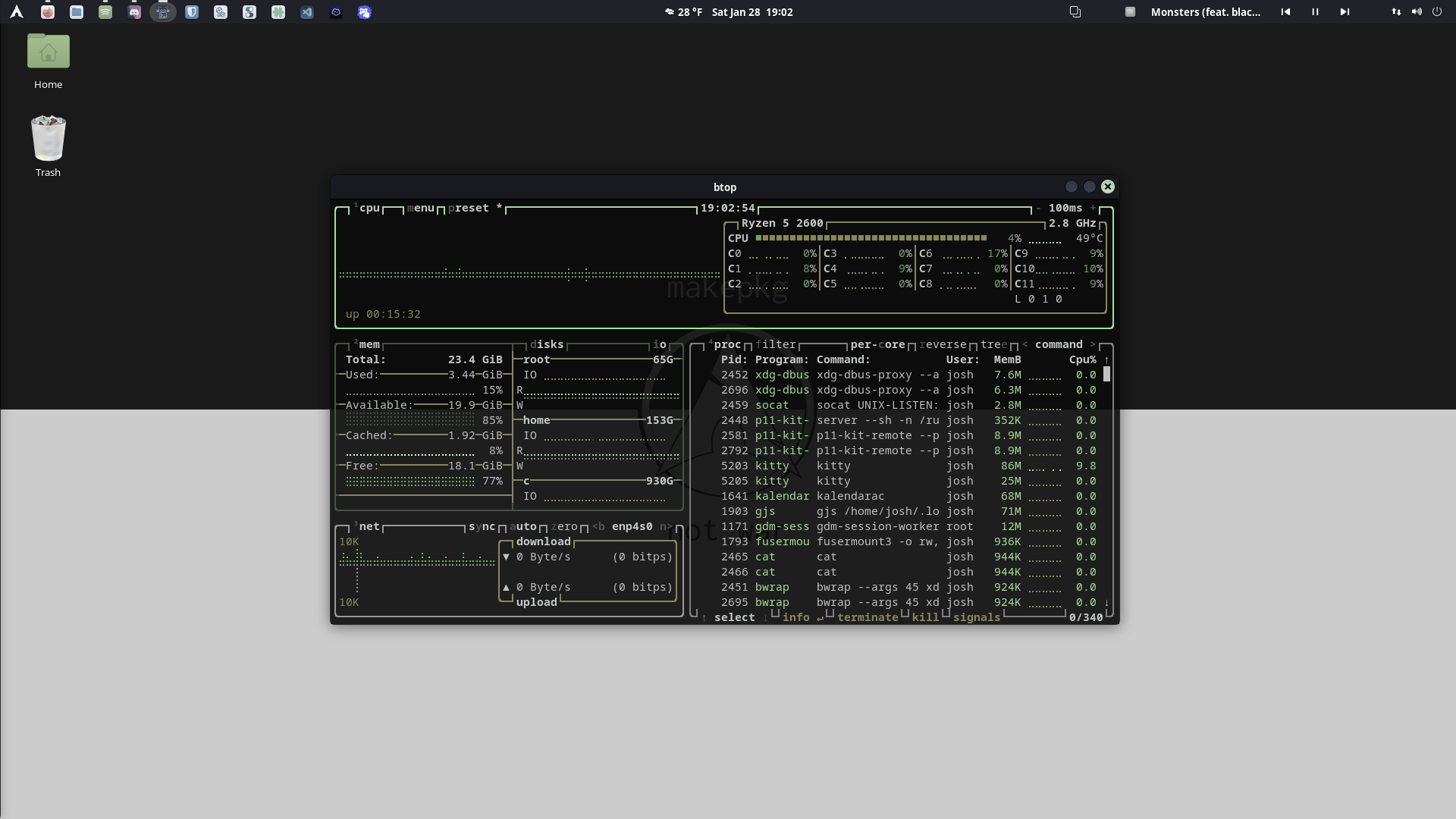Launch Firefox from the top panel
The width and height of the screenshot is (1456, 819).
[48, 12]
